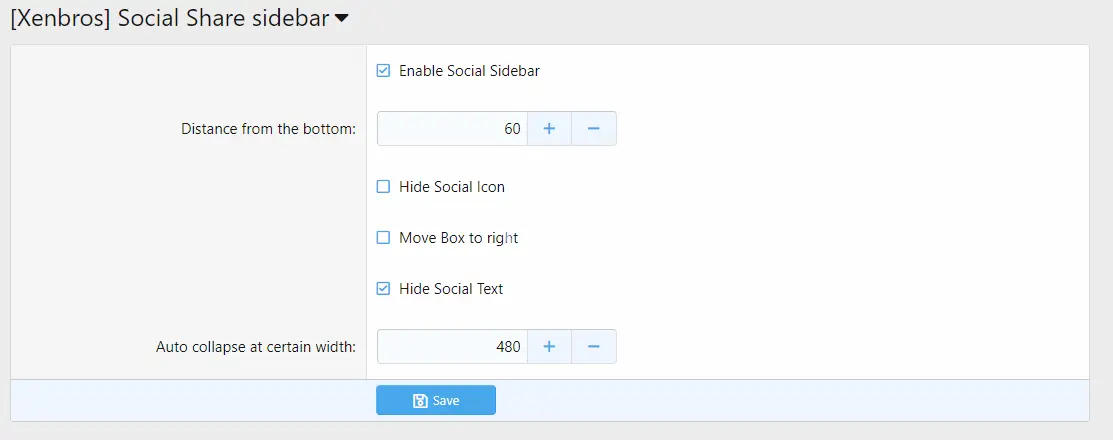Screen dimensions: 1113x440
Task: Click the "Auto collapse at certain width:" label
Action: pos(256,347)
